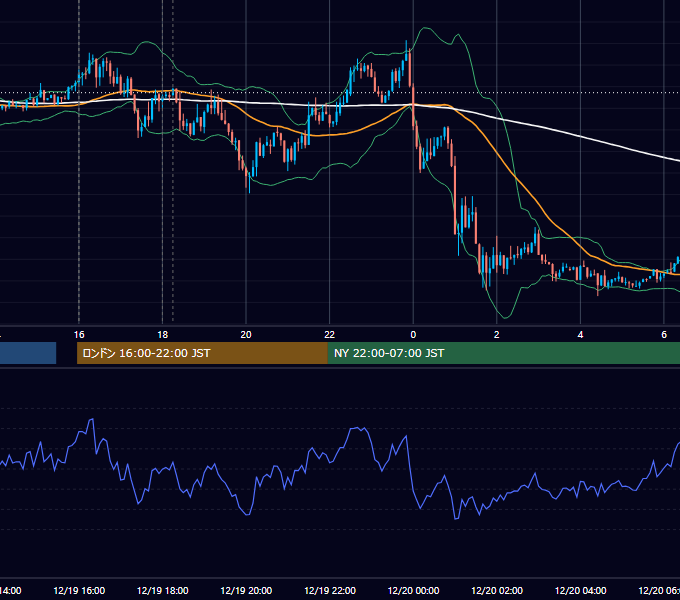Click the blue session bar before ロンドン
680x600 pixels.
pyautogui.click(x=28, y=353)
